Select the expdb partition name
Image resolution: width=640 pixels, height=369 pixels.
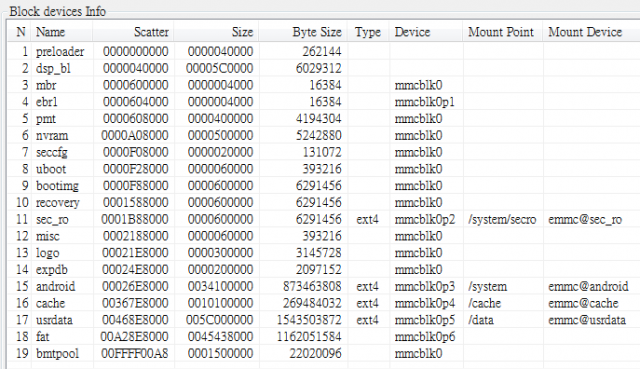51,269
